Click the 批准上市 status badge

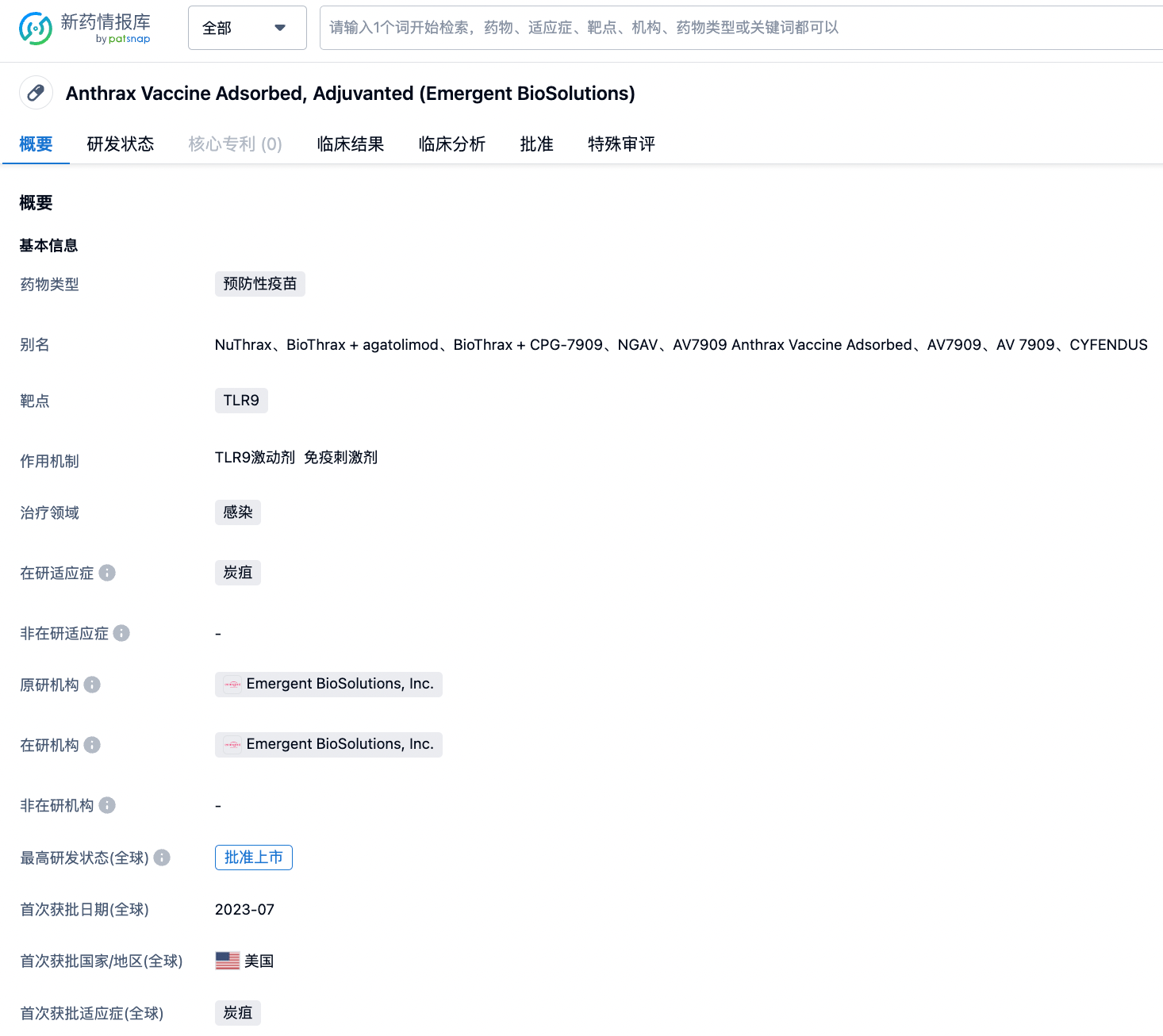pos(254,858)
